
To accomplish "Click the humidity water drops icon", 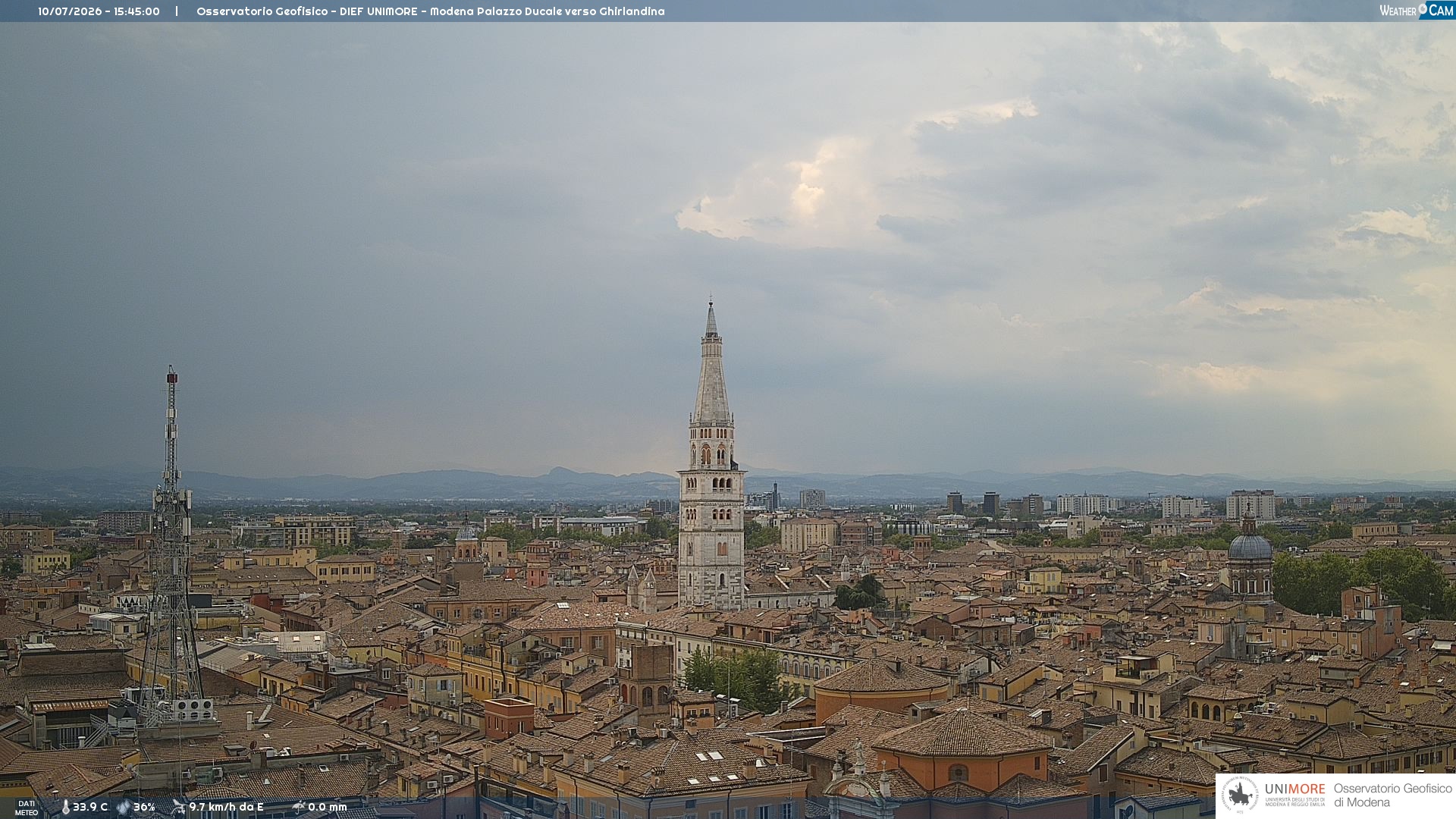I will click(x=124, y=807).
